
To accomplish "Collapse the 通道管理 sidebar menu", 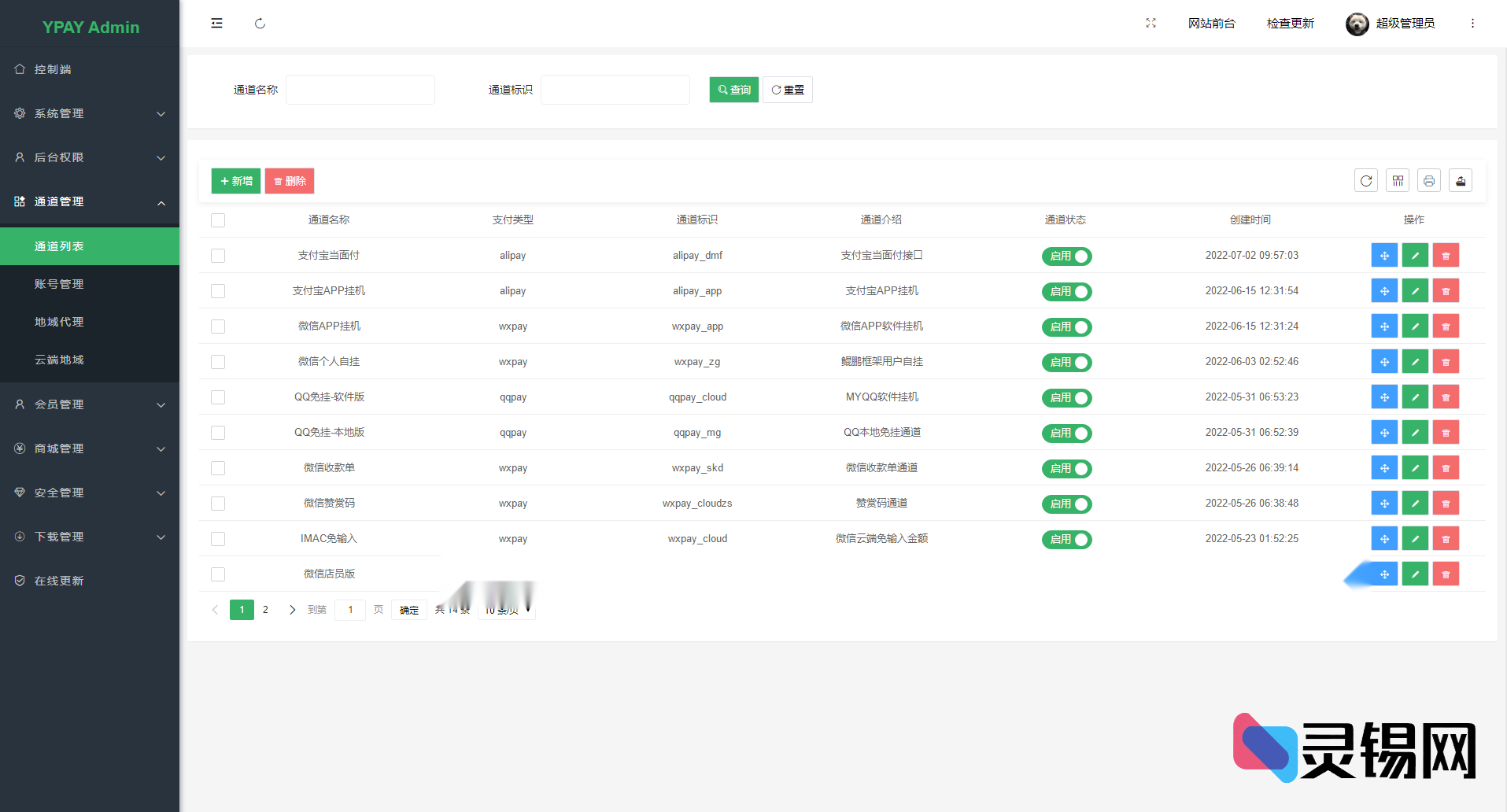I will coord(90,201).
